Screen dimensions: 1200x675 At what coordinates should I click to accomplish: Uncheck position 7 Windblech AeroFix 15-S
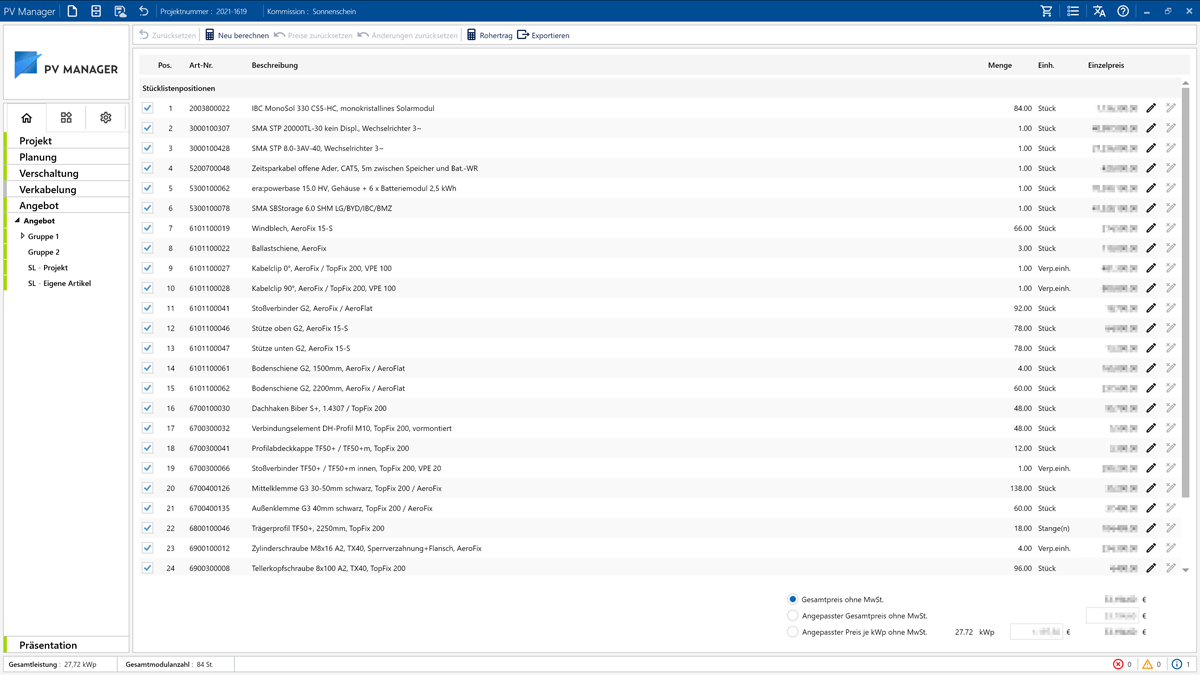(148, 228)
